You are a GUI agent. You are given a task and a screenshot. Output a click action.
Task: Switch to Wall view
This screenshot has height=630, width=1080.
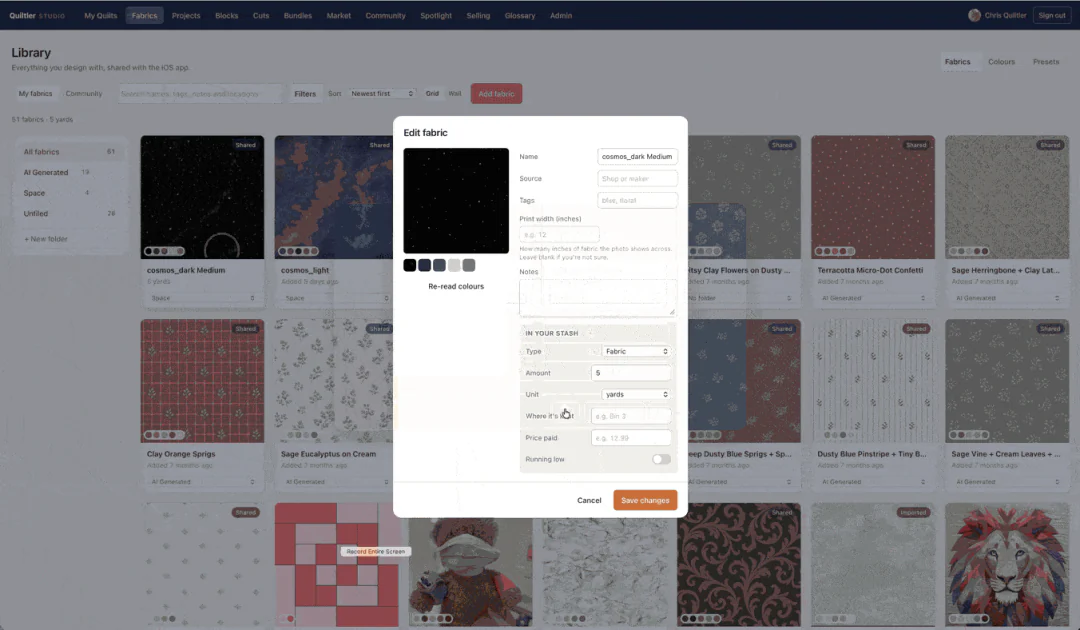click(x=455, y=94)
